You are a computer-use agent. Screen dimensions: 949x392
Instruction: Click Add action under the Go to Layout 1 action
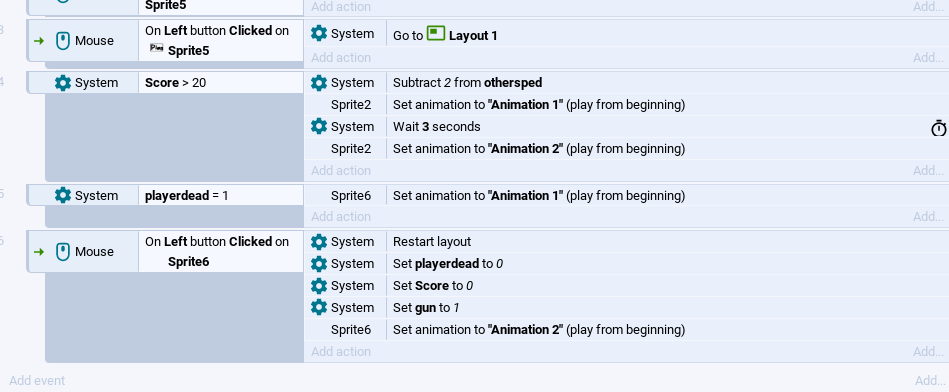click(341, 57)
